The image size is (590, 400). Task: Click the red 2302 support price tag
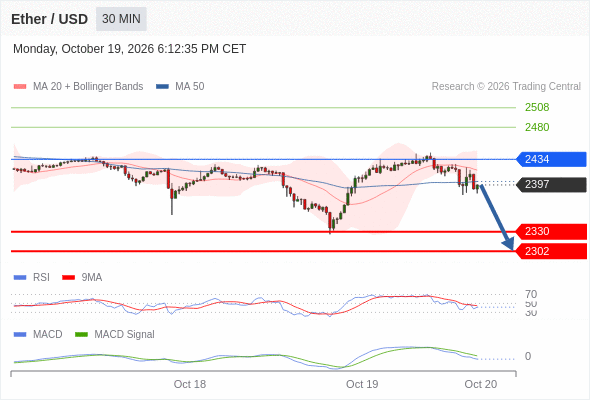click(x=551, y=251)
